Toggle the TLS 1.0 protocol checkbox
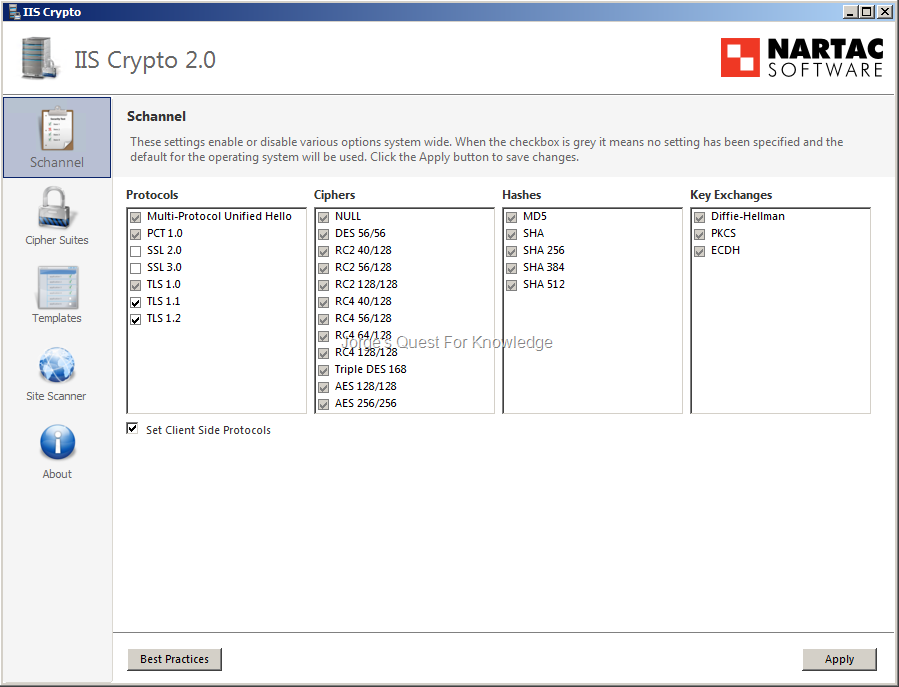The height and width of the screenshot is (687, 899). coord(135,286)
